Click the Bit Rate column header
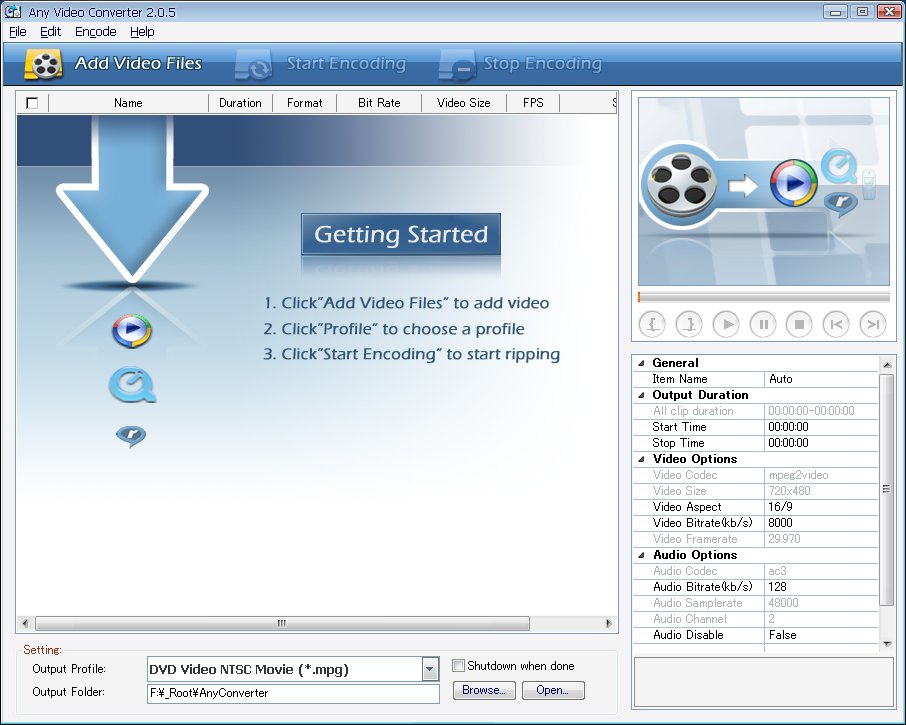906x725 pixels. (x=379, y=103)
